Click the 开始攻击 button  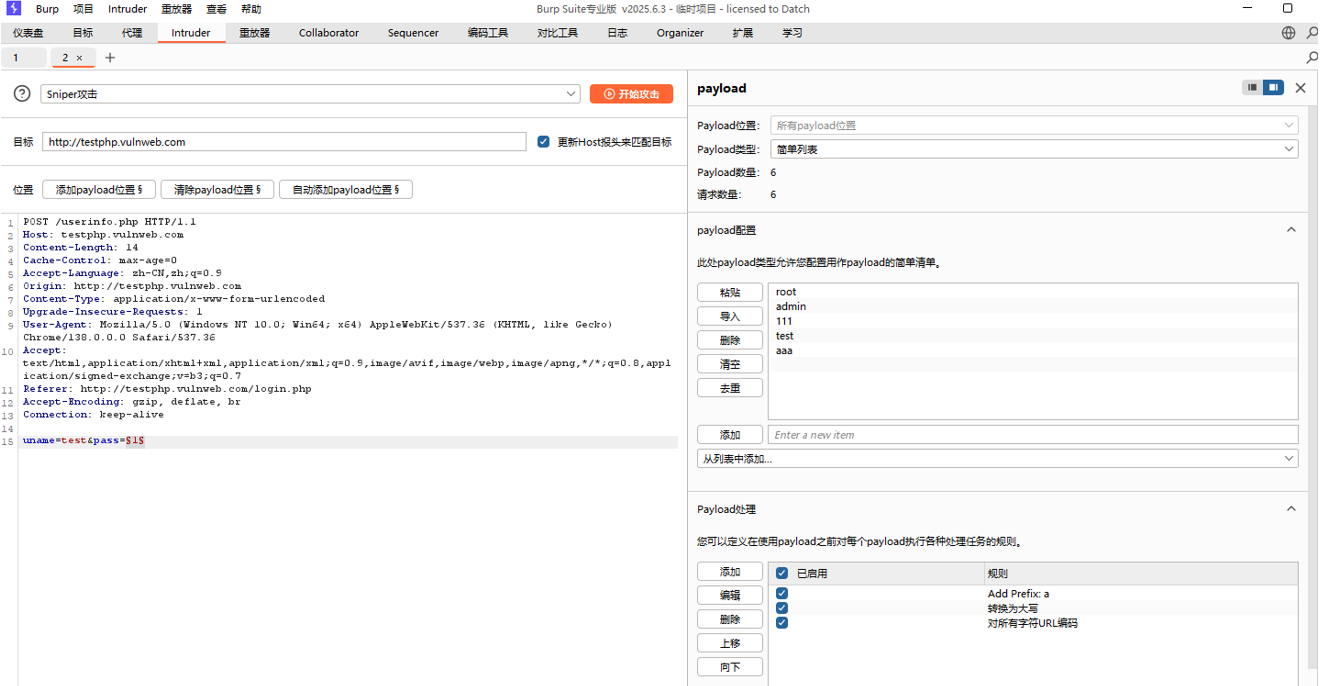click(631, 94)
